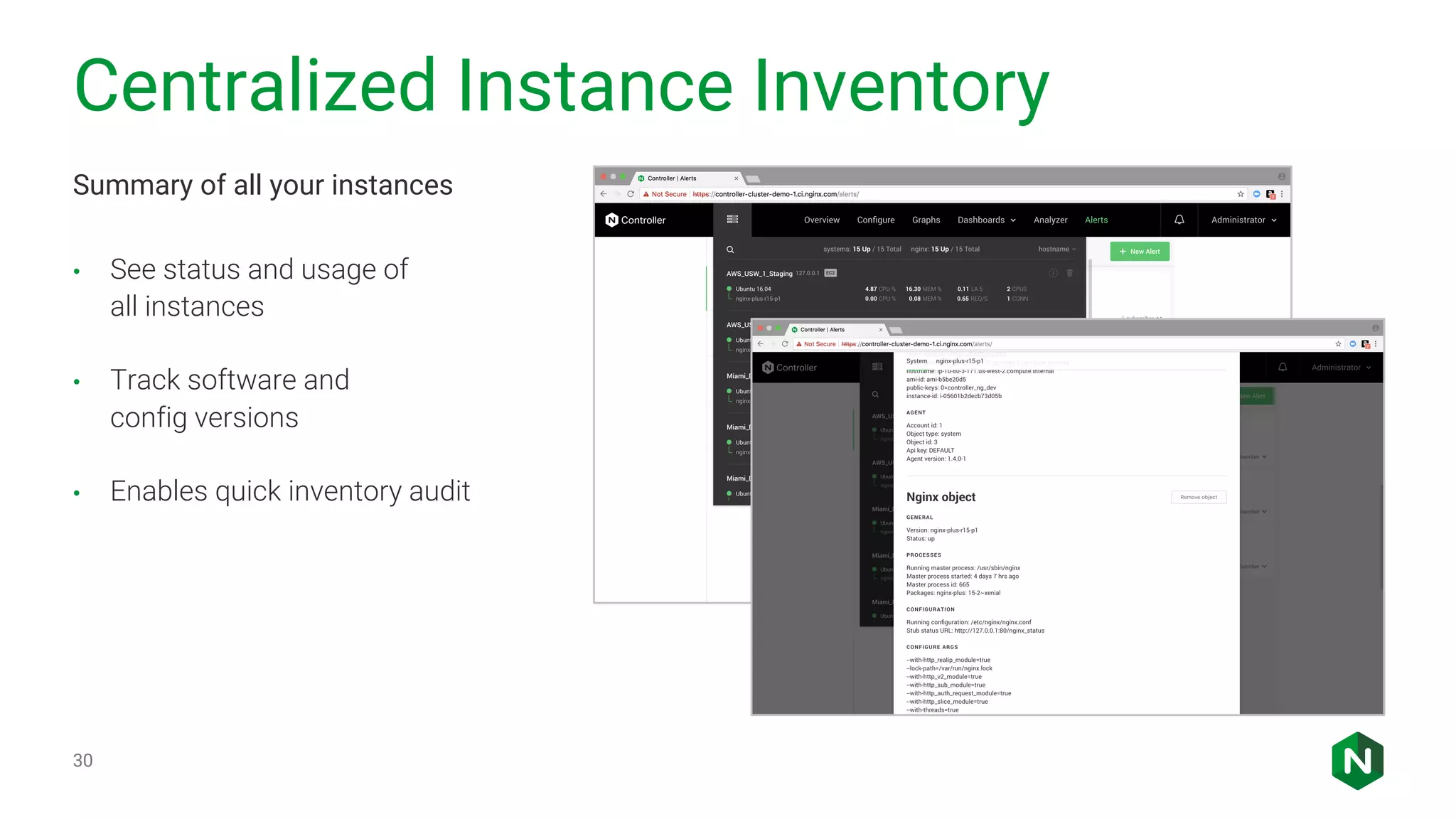This screenshot has height=819, width=1456.
Task: Click the address bar URL in back window
Action: 776,194
